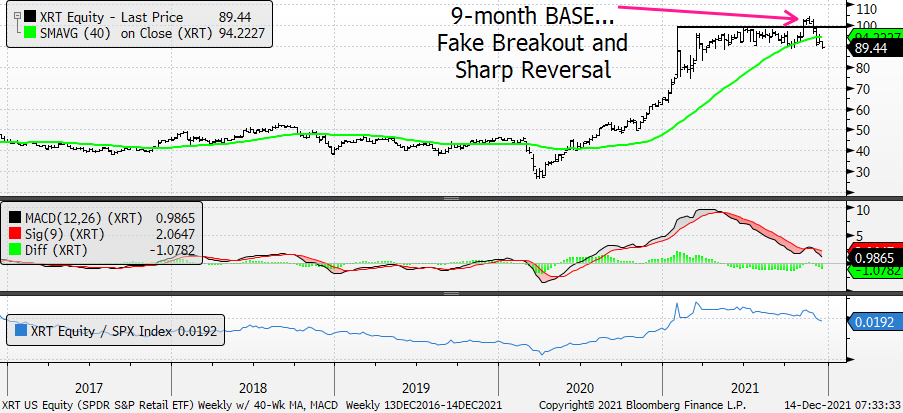Select the 'Diff (XRT)' legend label
This screenshot has width=903, height=413.
tap(55, 249)
